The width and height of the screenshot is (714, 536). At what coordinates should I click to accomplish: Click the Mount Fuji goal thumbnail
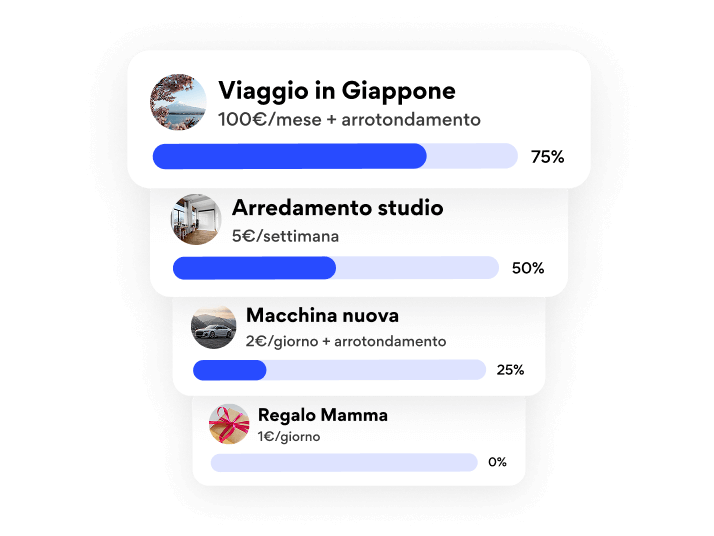[179, 101]
